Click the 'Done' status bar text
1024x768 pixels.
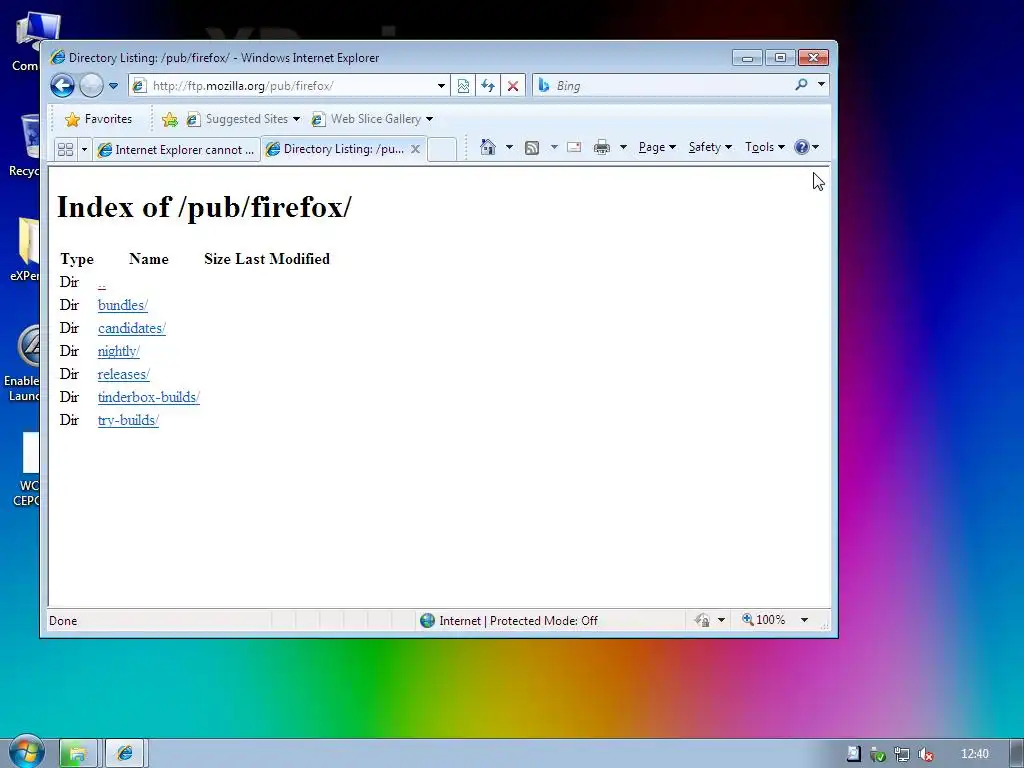click(63, 621)
